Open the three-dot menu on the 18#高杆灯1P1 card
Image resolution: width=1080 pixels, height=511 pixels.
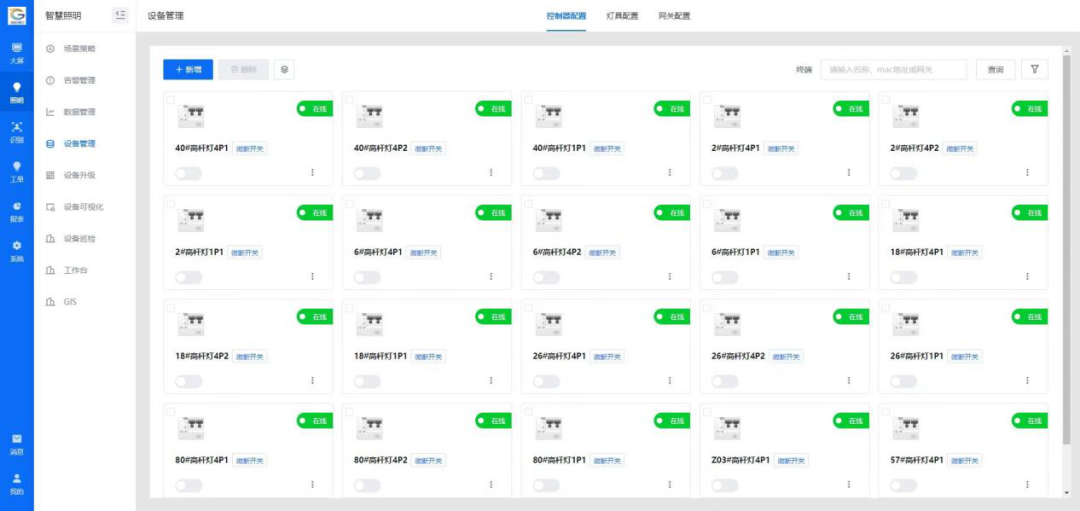point(491,381)
